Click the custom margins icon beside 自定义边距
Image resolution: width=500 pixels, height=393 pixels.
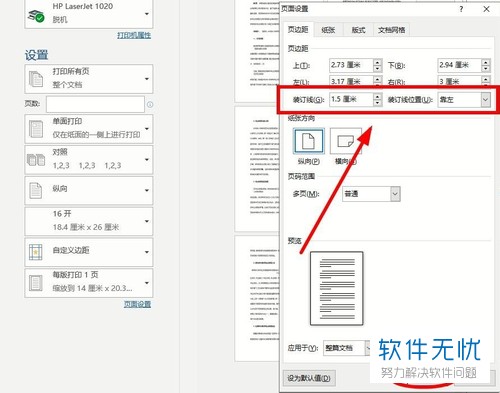click(36, 252)
